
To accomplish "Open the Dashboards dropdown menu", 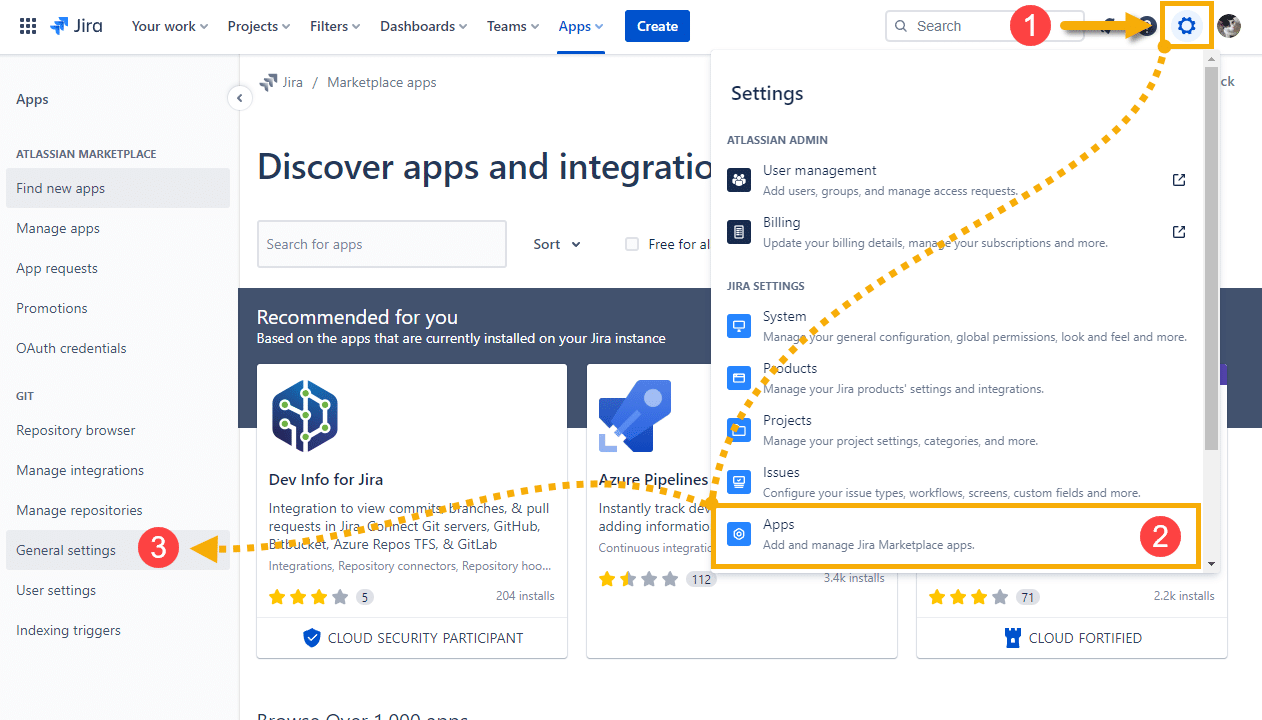I will [x=424, y=26].
